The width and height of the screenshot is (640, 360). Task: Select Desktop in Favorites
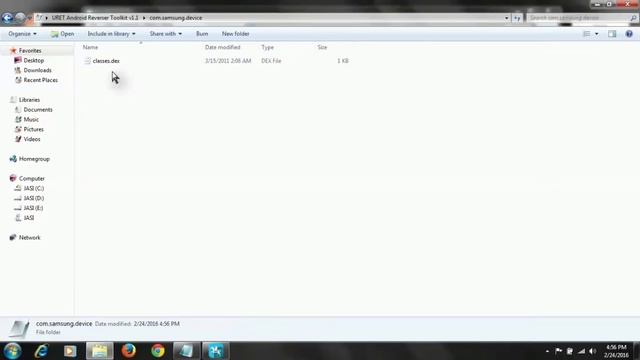33,60
